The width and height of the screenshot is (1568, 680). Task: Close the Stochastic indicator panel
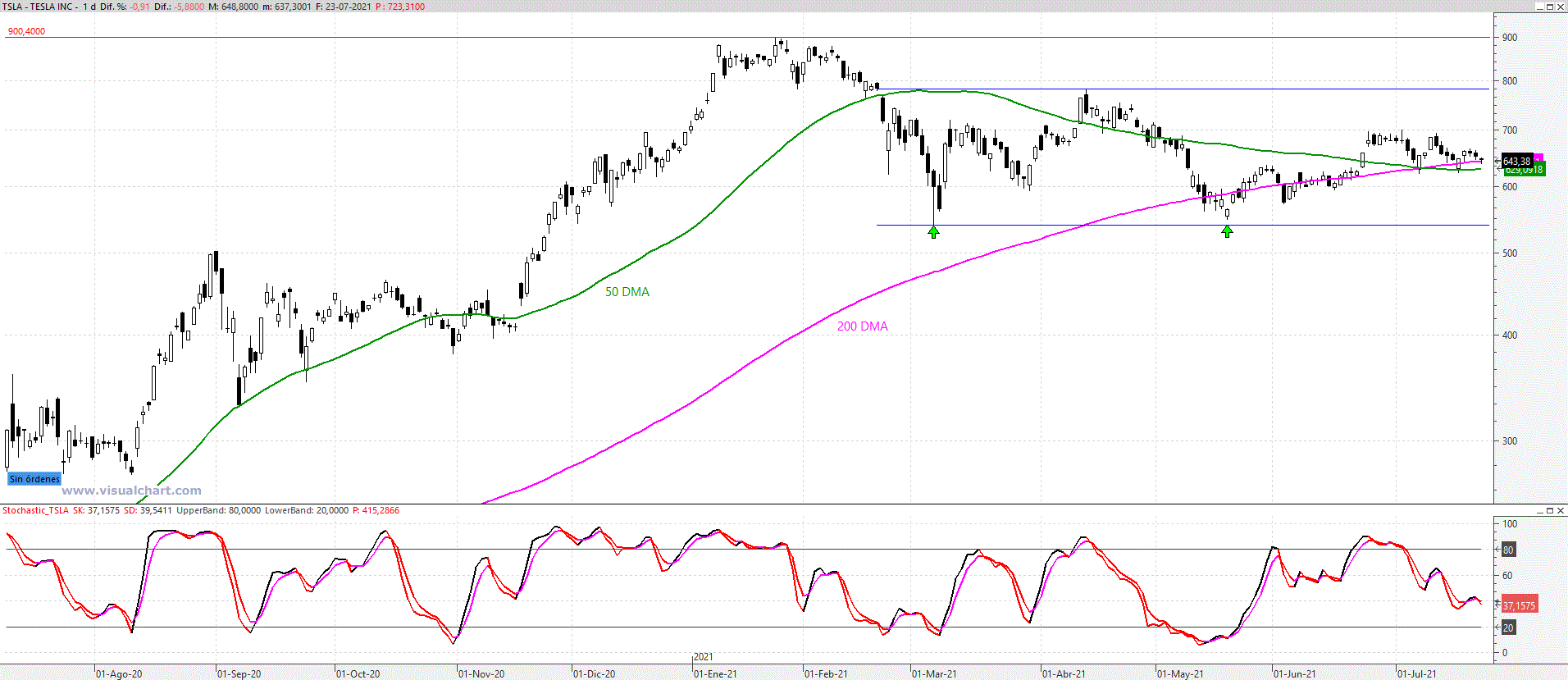click(1561, 510)
